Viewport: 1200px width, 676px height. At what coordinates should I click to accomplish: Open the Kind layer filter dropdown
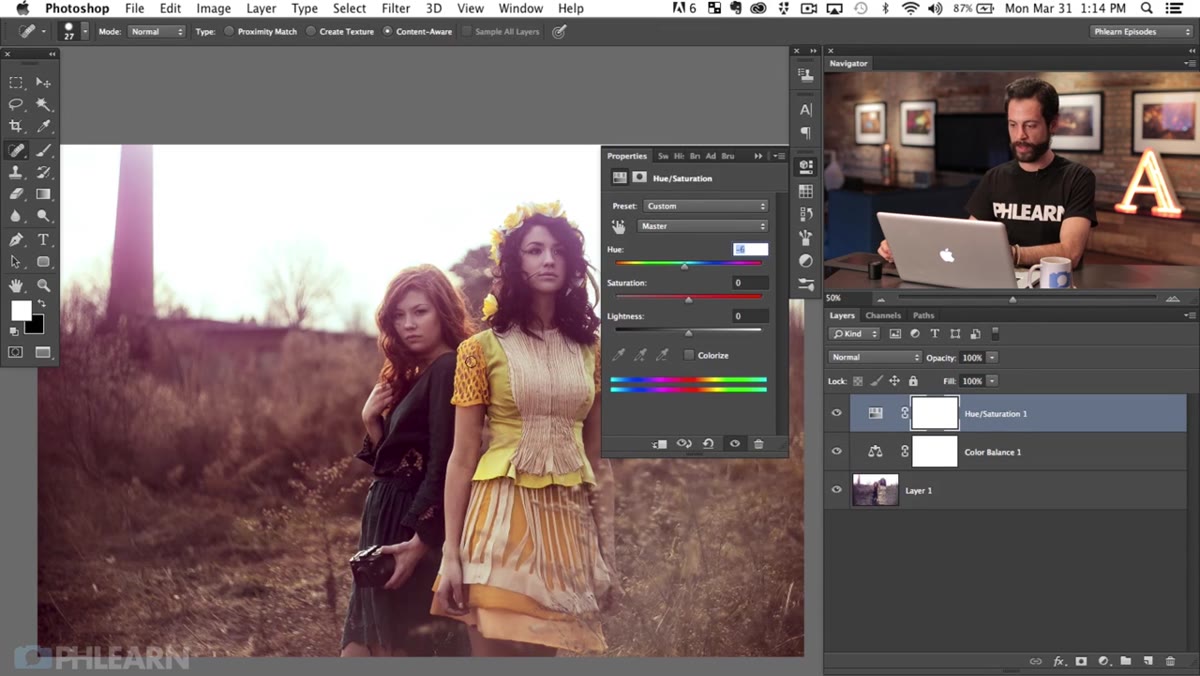855,333
